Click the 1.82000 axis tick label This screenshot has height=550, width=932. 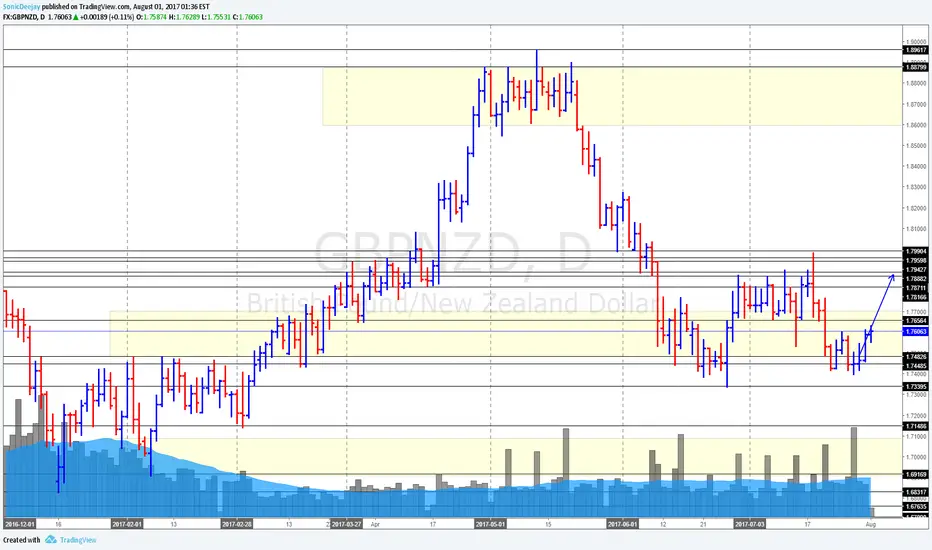point(916,208)
